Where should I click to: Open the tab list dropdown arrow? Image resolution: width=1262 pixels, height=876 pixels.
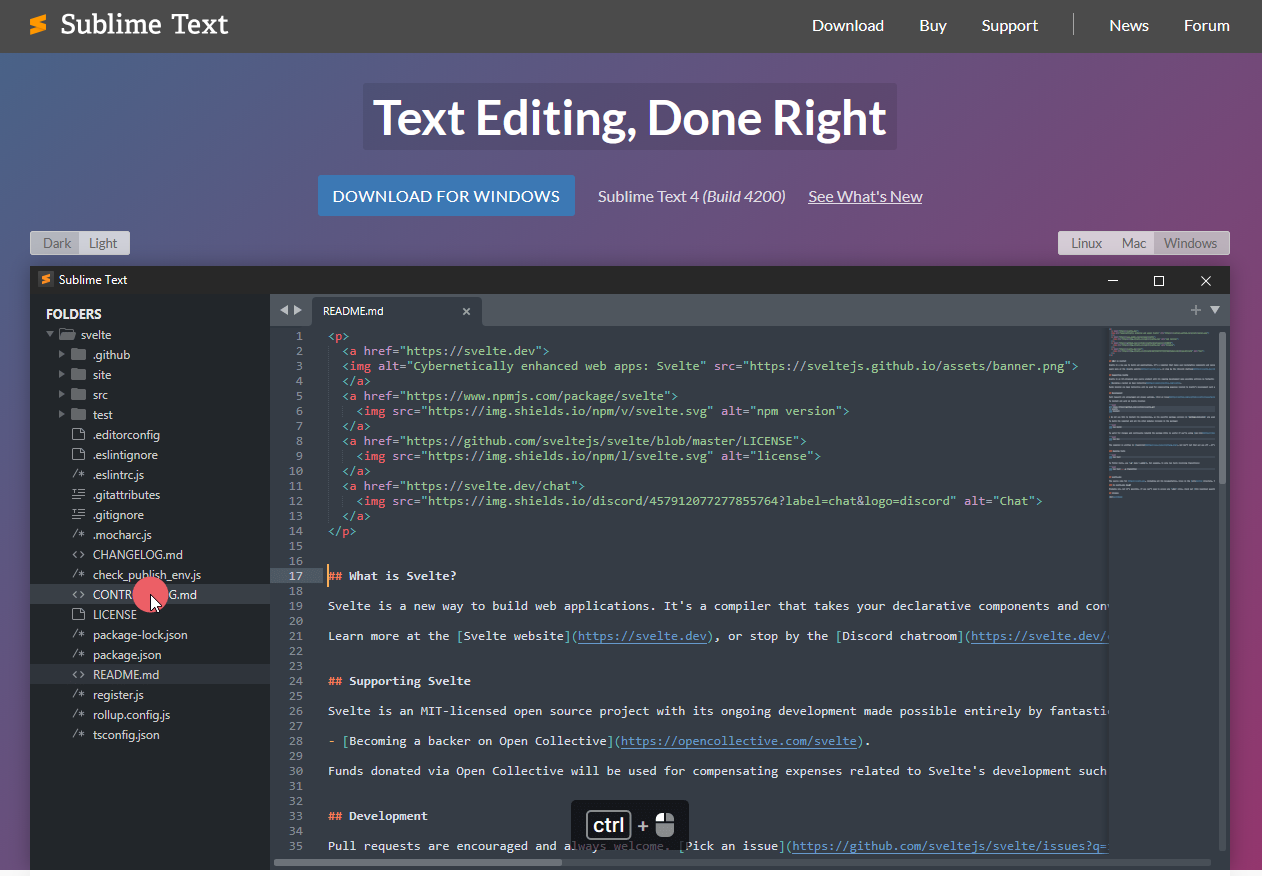(x=1215, y=310)
